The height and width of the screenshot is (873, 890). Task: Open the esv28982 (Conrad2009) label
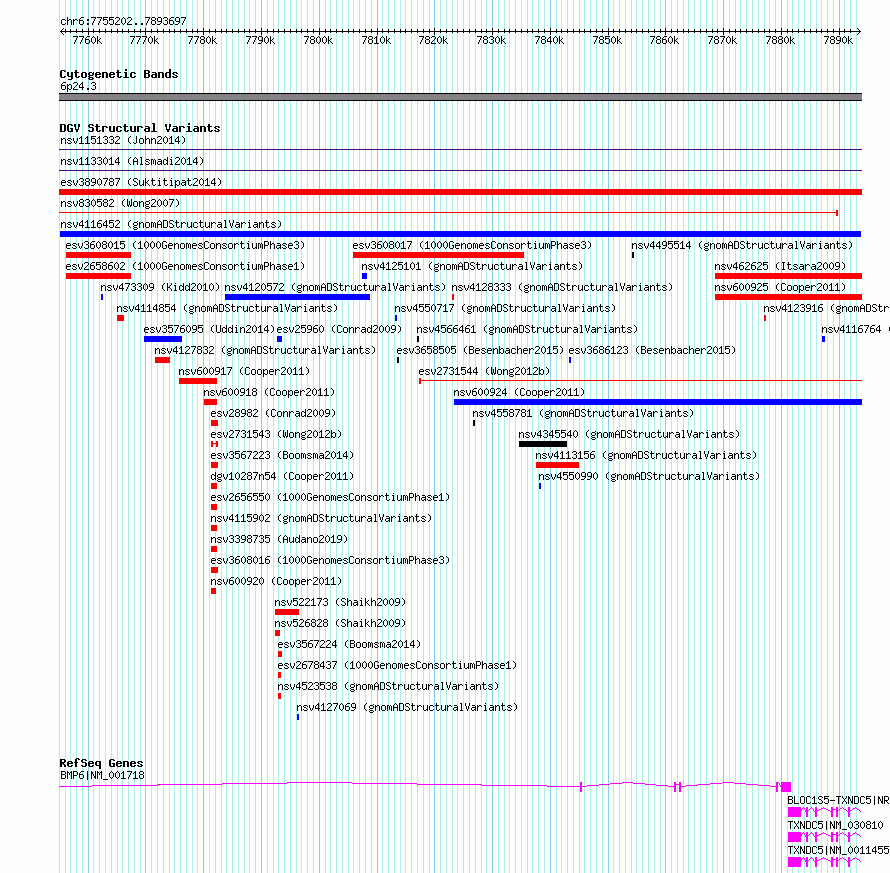(274, 413)
